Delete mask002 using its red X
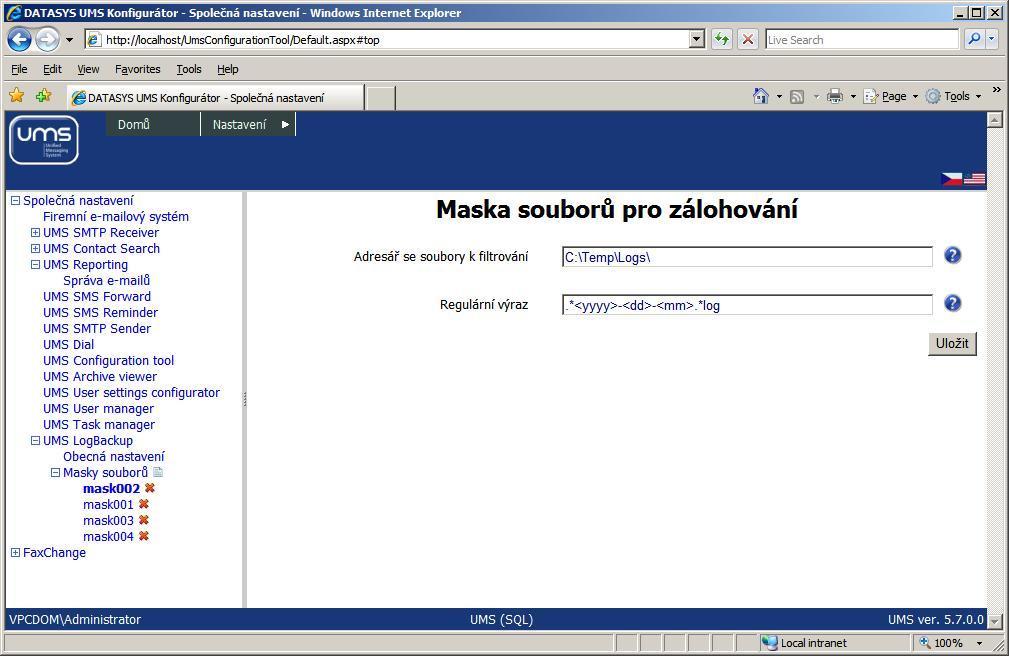The height and width of the screenshot is (656, 1009). [x=150, y=488]
